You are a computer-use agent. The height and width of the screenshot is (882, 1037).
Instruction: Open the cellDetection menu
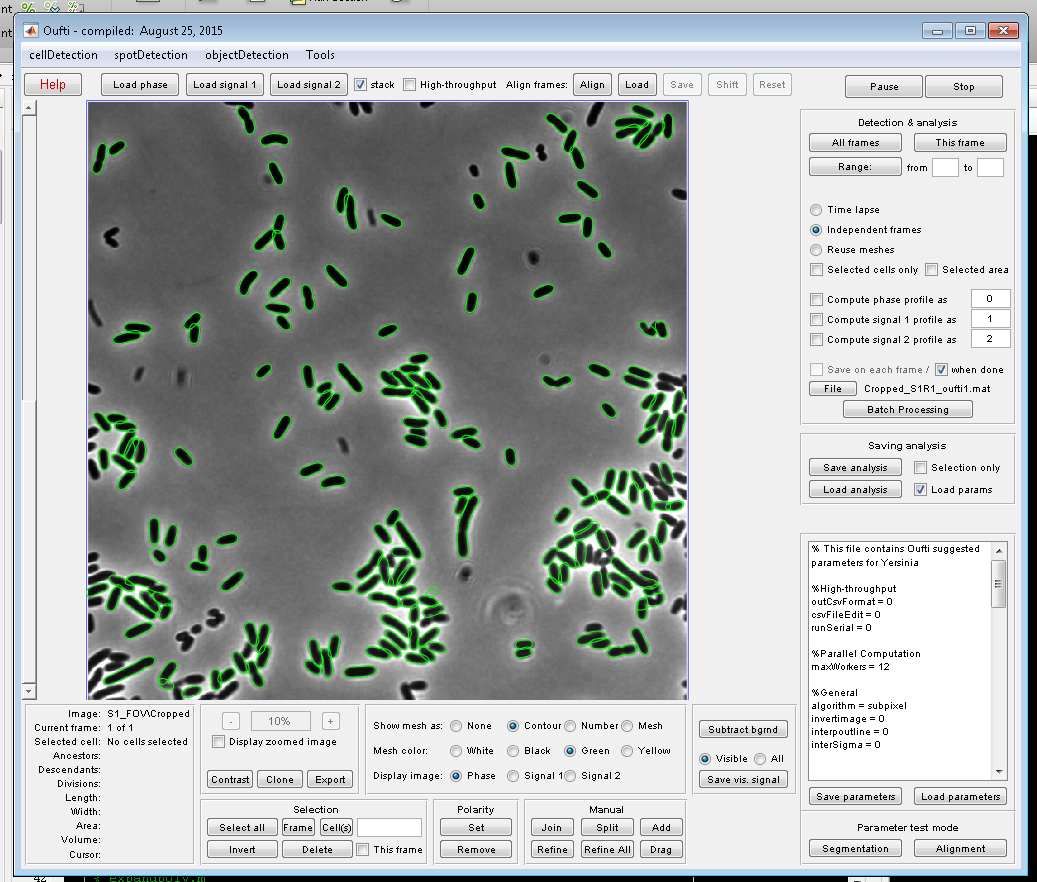tap(64, 55)
